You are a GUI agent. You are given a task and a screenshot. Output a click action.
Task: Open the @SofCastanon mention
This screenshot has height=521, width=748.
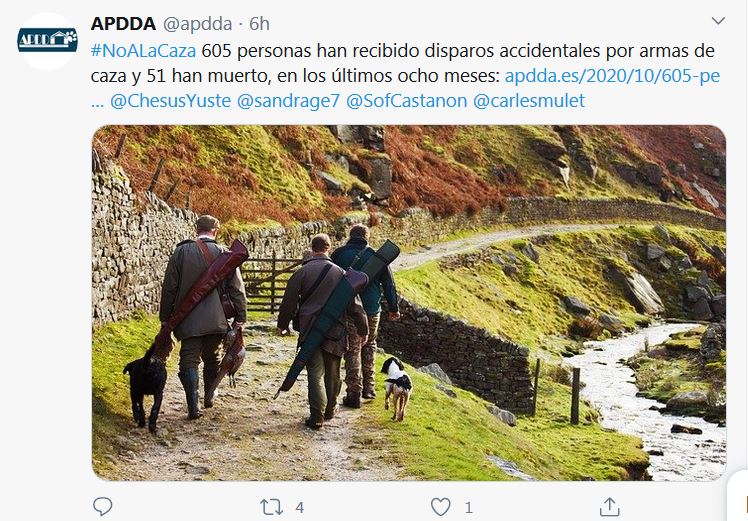(406, 101)
